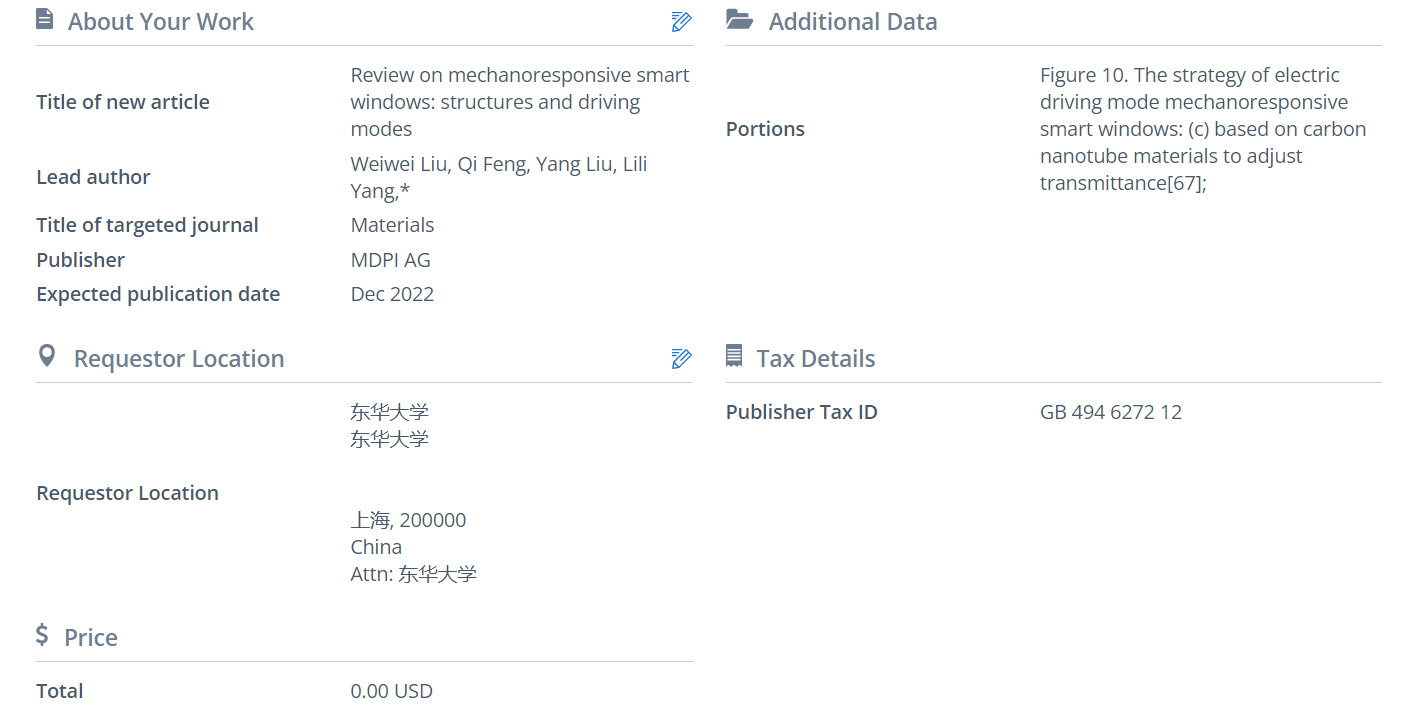Click the targeted journal value 'Materials'

(392, 225)
